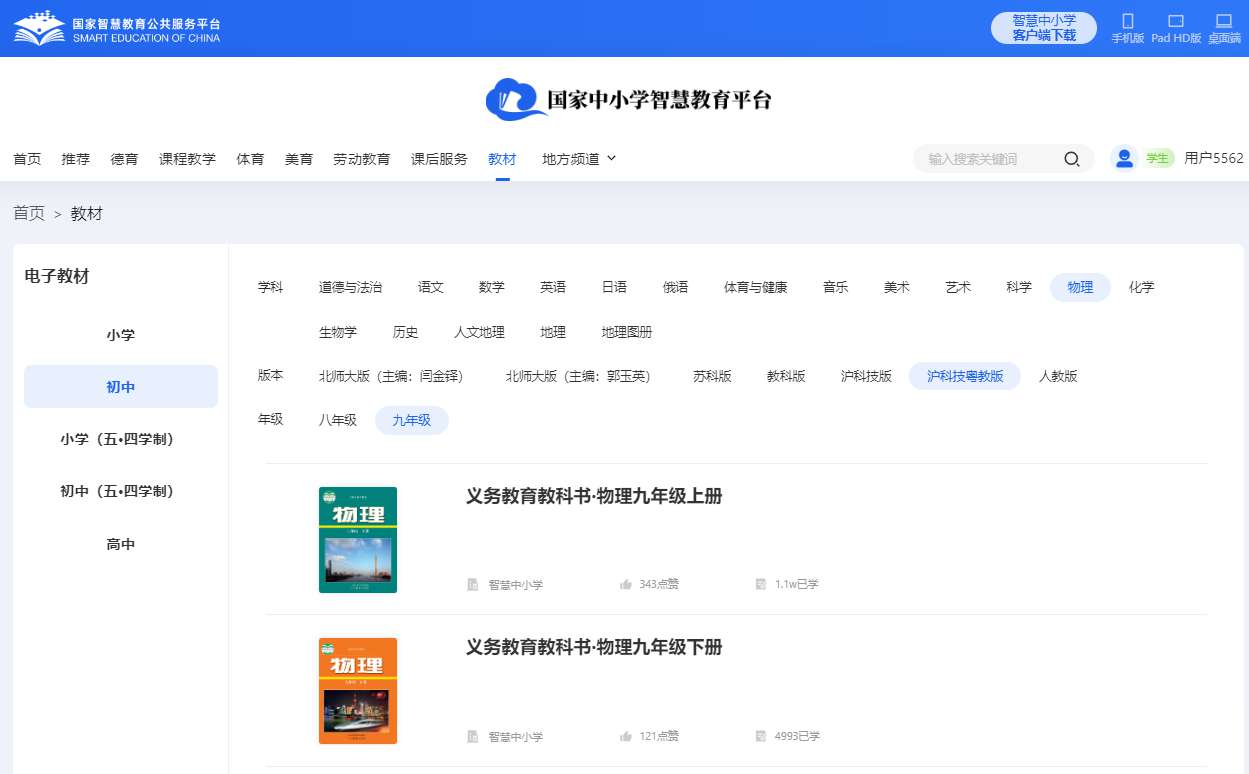Choose subject 俄语
The image size is (1249, 774).
pos(675,287)
